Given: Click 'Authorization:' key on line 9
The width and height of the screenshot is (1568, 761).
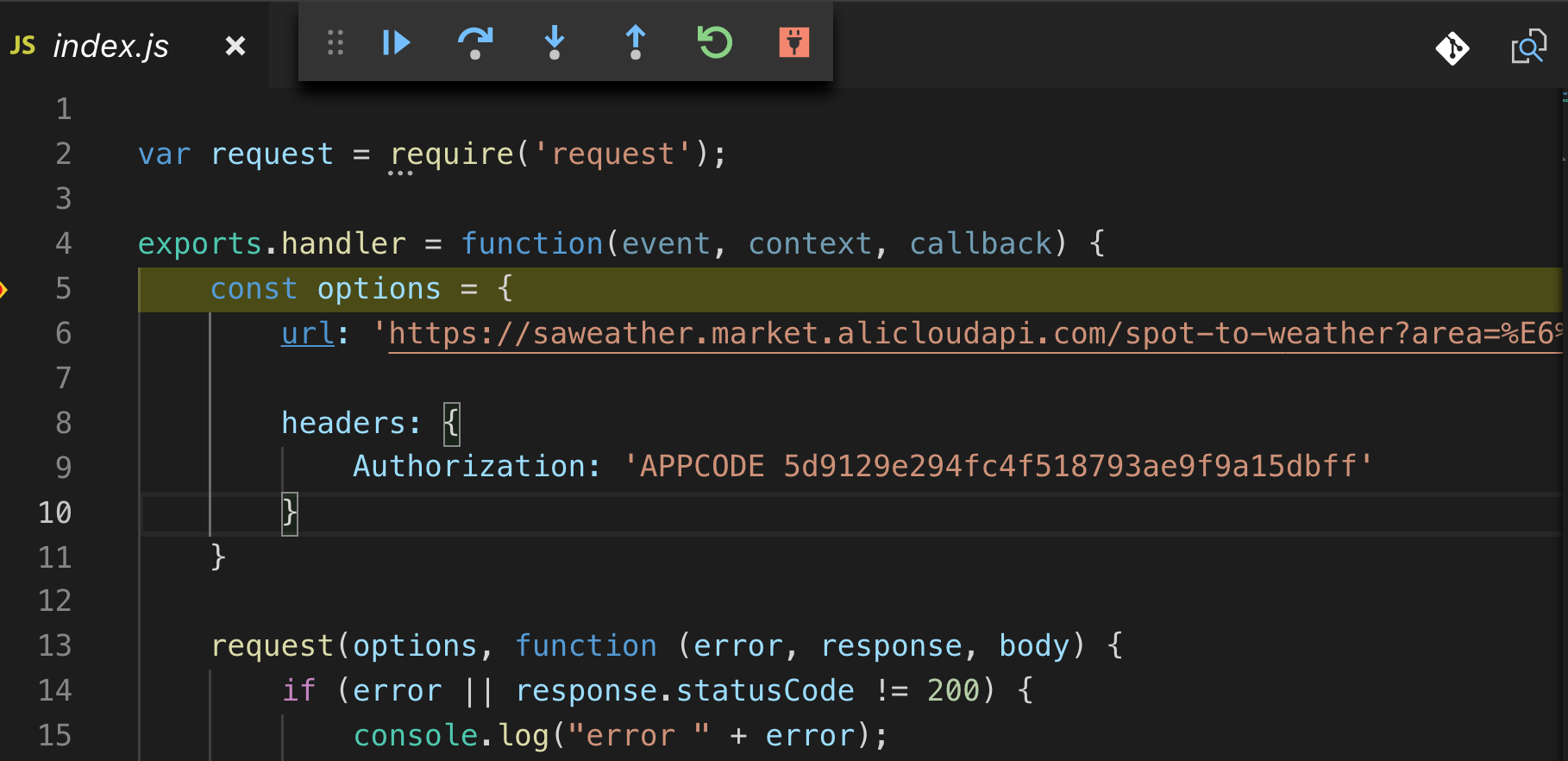Looking at the screenshot, I should coord(477,467).
